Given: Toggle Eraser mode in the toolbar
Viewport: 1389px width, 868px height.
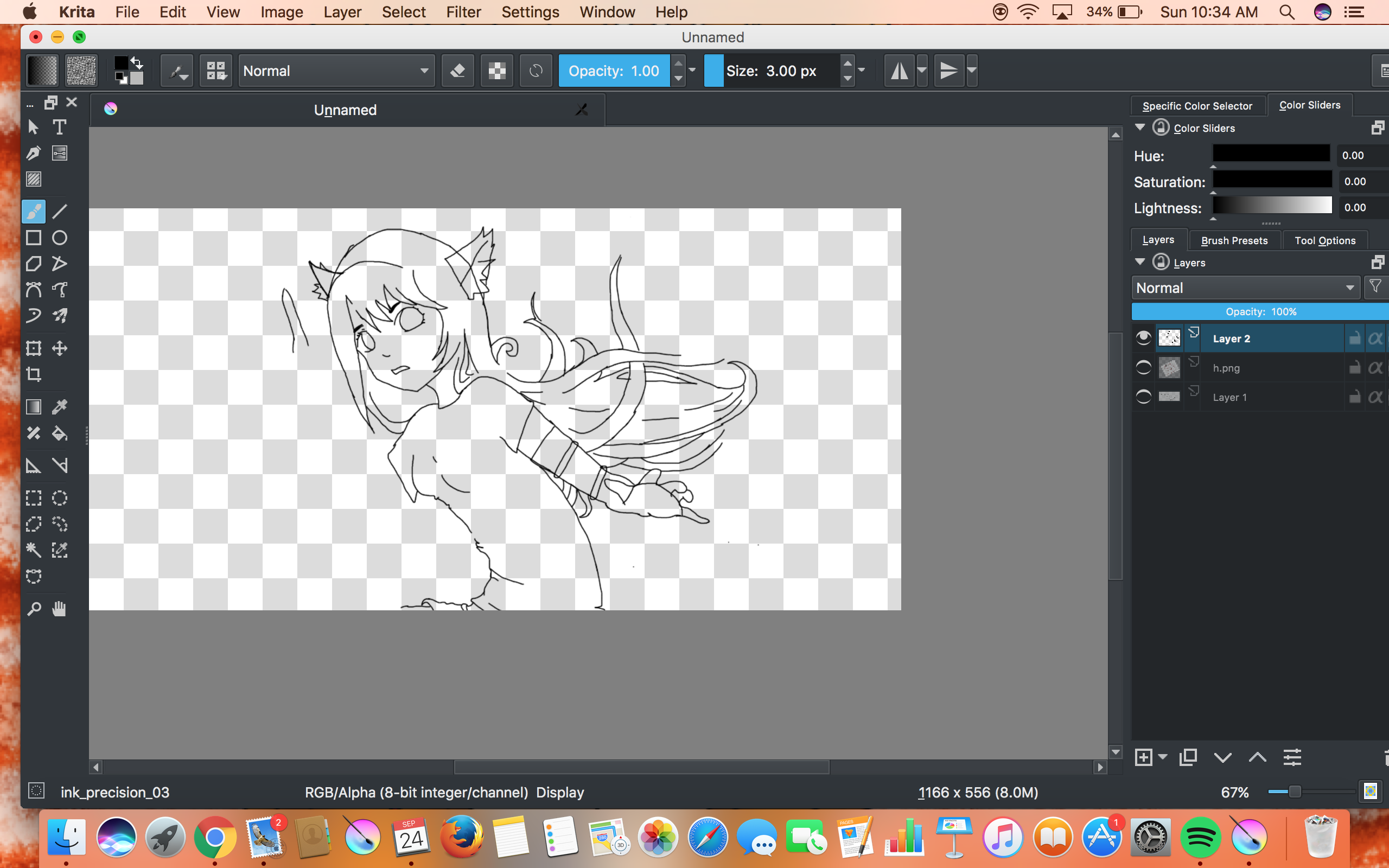Looking at the screenshot, I should (x=457, y=71).
